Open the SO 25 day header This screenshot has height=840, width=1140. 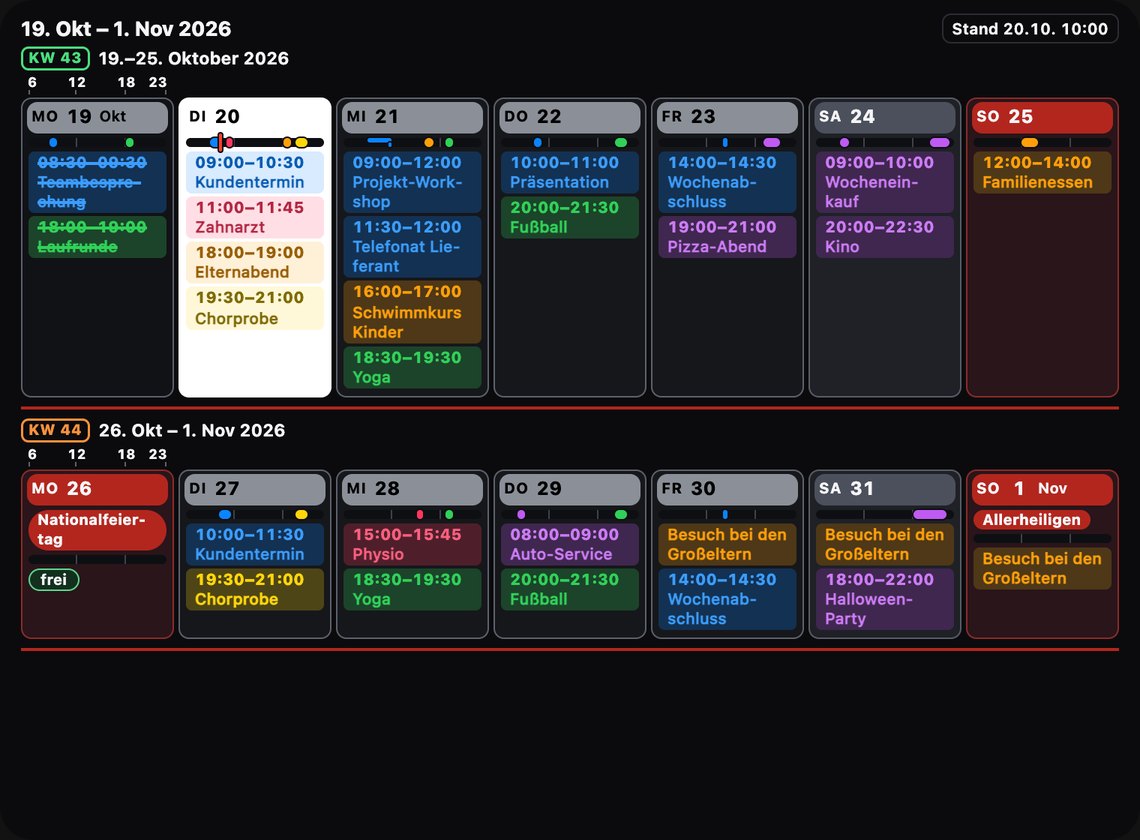(x=1042, y=117)
